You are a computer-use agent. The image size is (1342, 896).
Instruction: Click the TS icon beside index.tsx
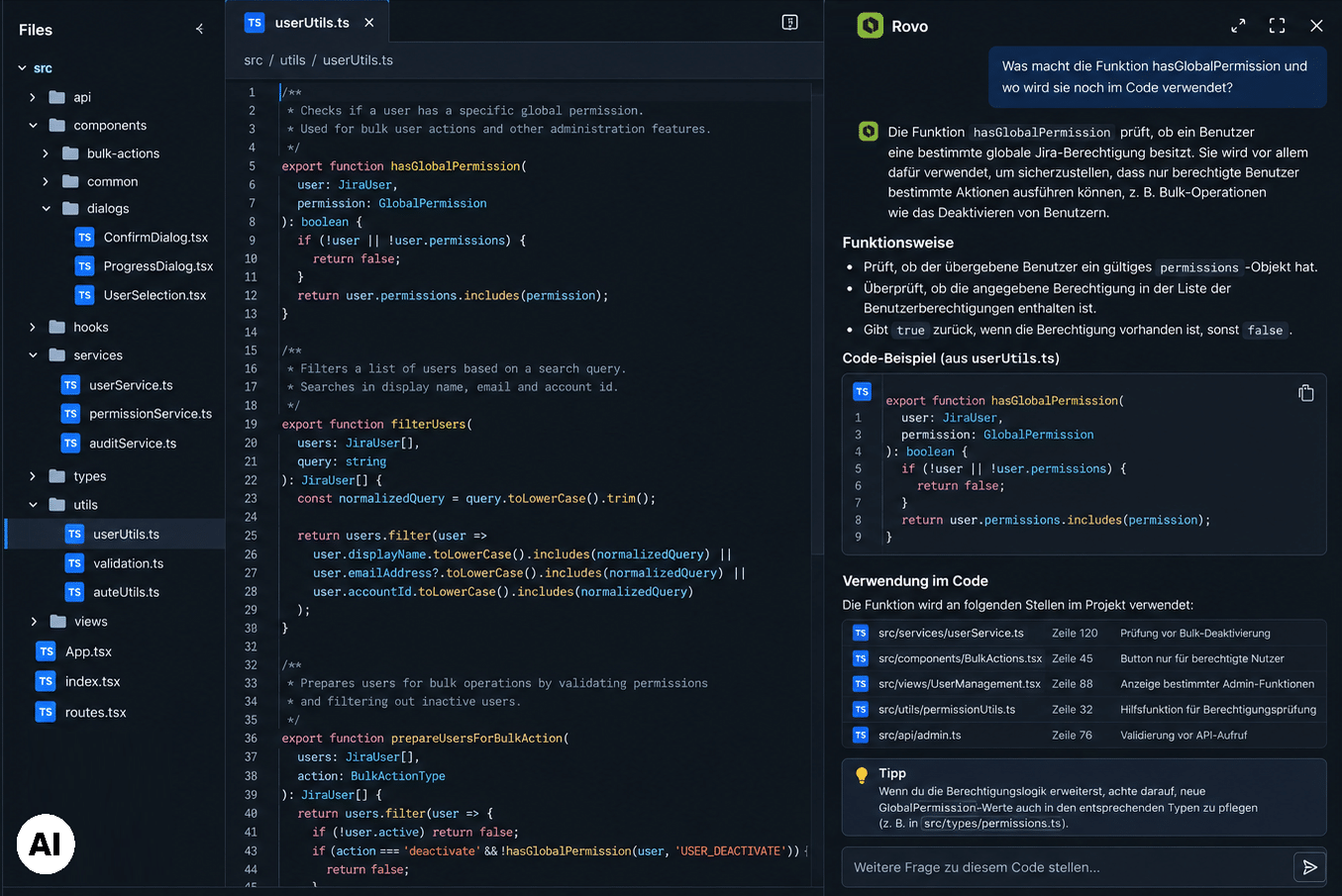pos(46,681)
